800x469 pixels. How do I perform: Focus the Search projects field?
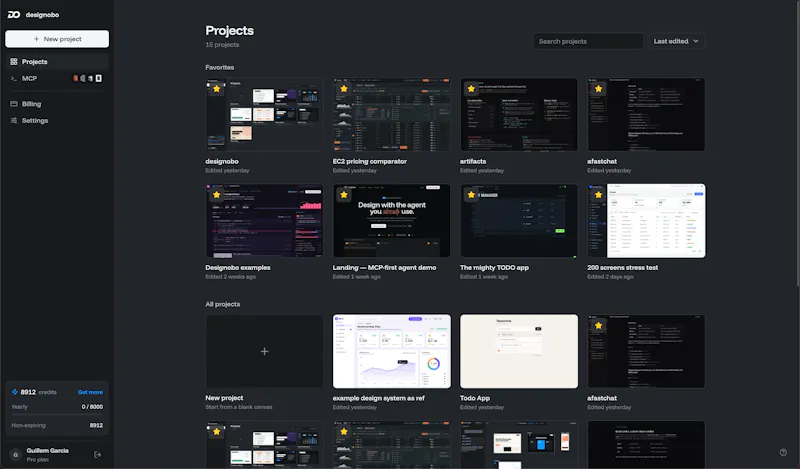click(588, 41)
